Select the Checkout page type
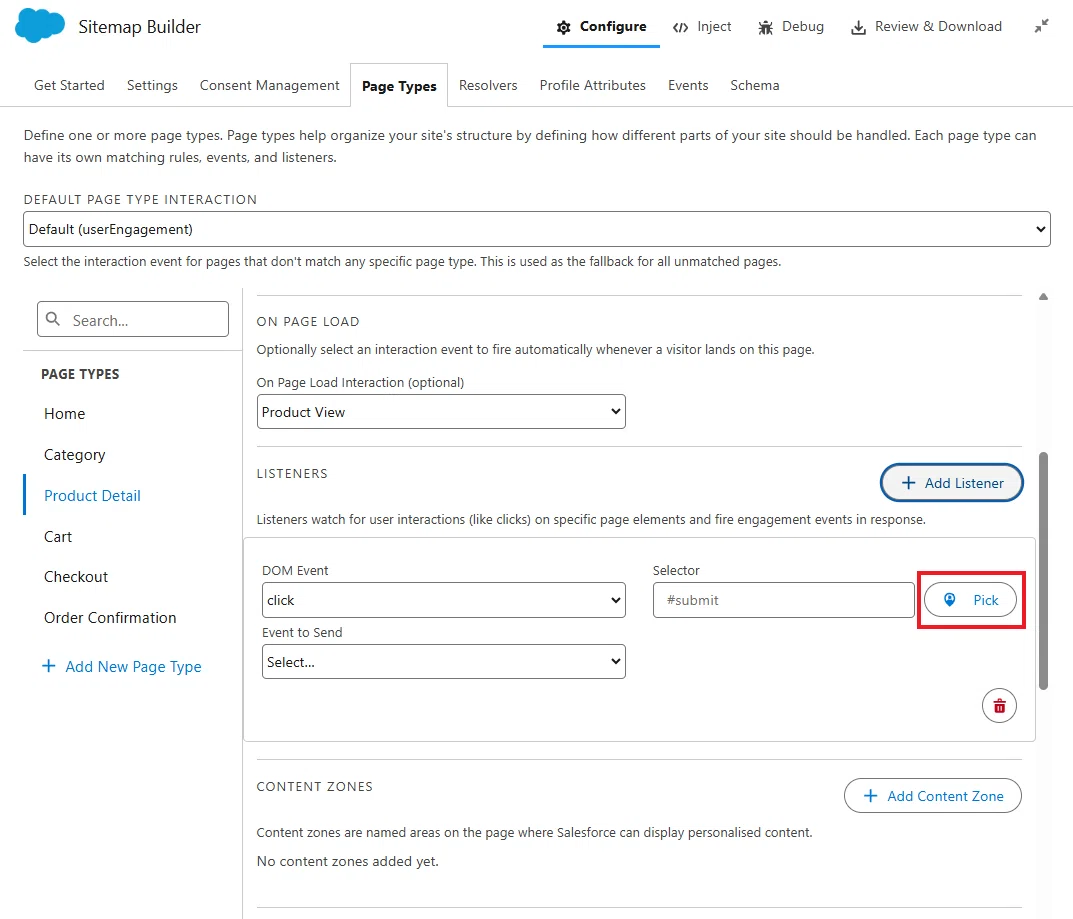Viewport: 1073px width, 919px height. (x=76, y=577)
